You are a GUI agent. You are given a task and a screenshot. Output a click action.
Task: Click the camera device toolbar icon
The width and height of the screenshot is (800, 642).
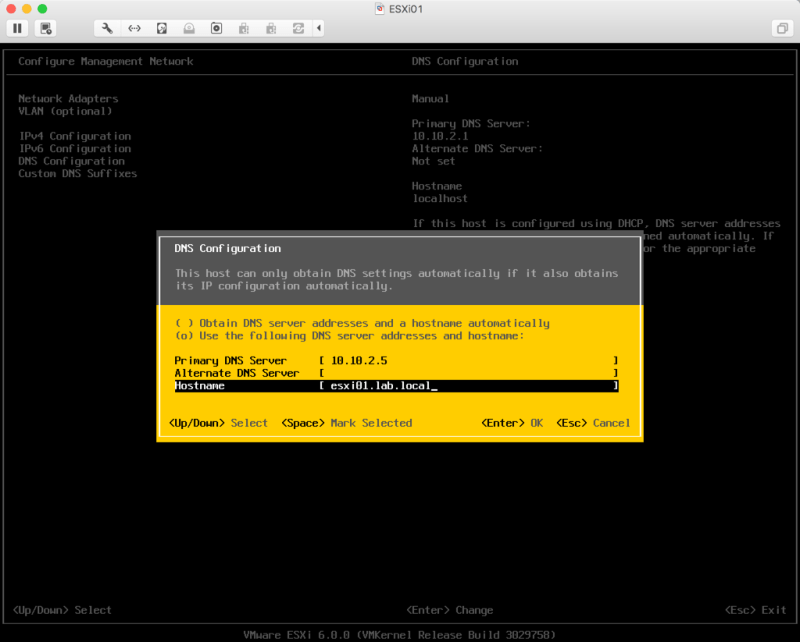[216, 28]
